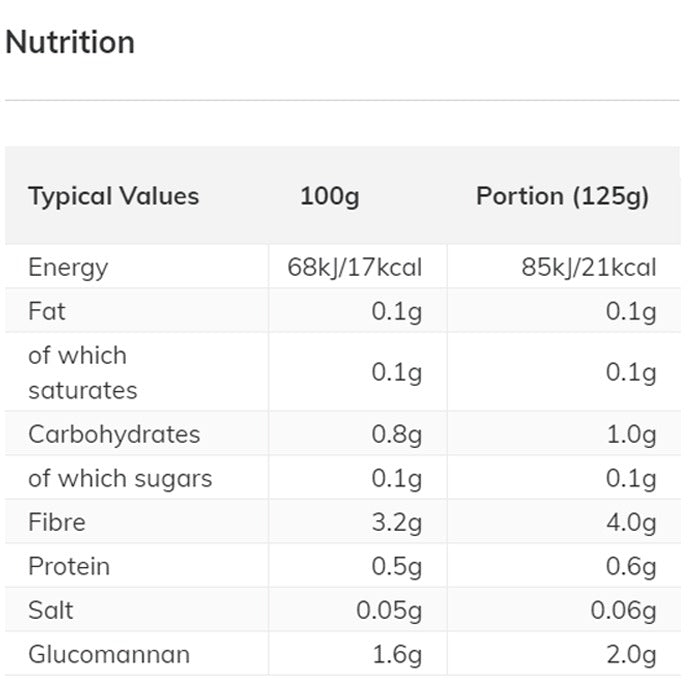Click the 0.8g carbohydrates value
The height and width of the screenshot is (700, 700).
[x=396, y=434]
